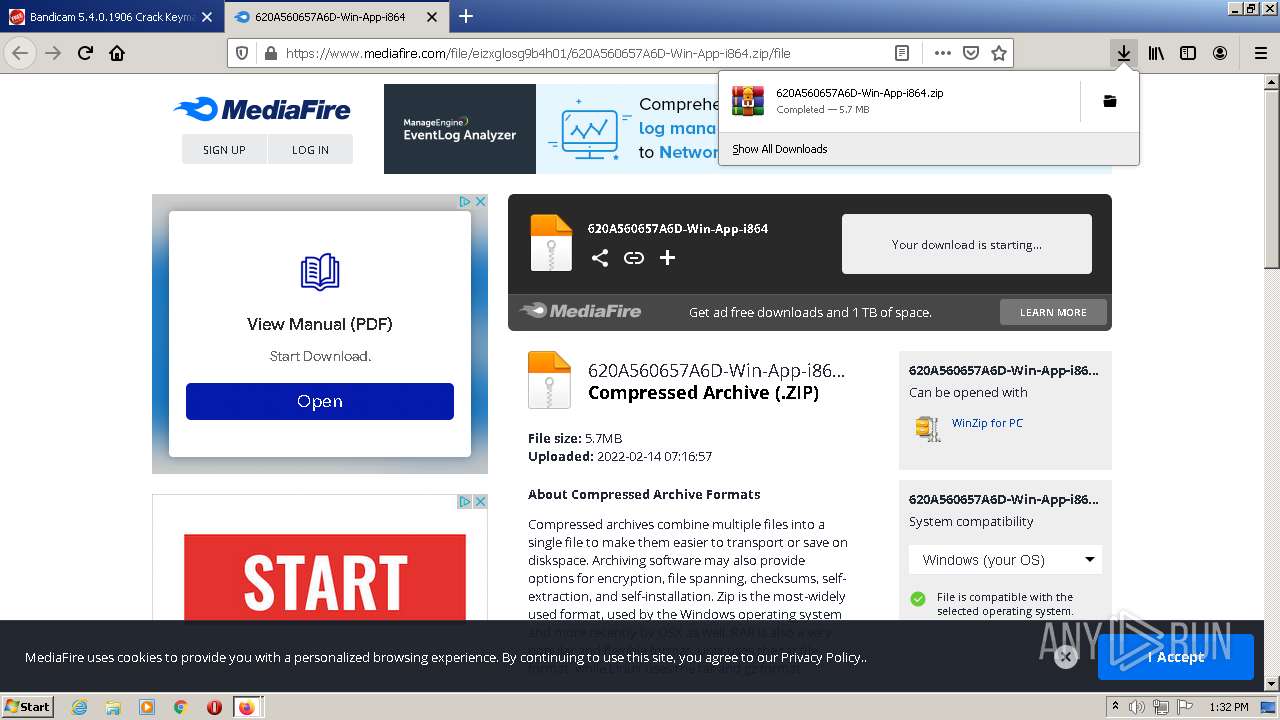This screenshot has width=1280, height=720.
Task: Click the Your download is starting box
Action: pyautogui.click(x=967, y=244)
